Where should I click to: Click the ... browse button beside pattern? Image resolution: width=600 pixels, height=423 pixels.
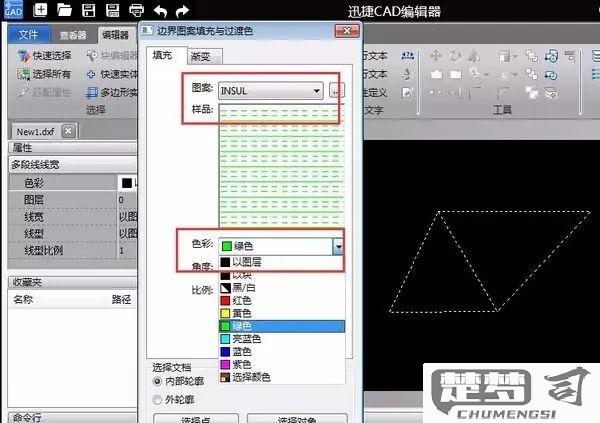(x=336, y=91)
